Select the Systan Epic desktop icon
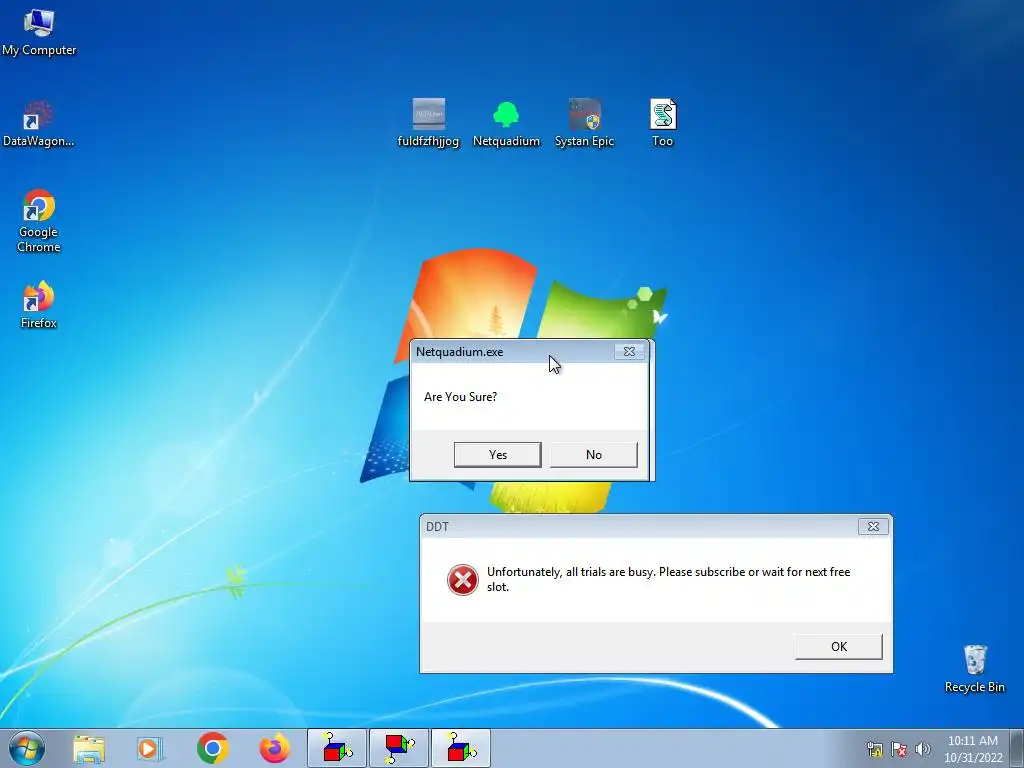 (x=584, y=123)
